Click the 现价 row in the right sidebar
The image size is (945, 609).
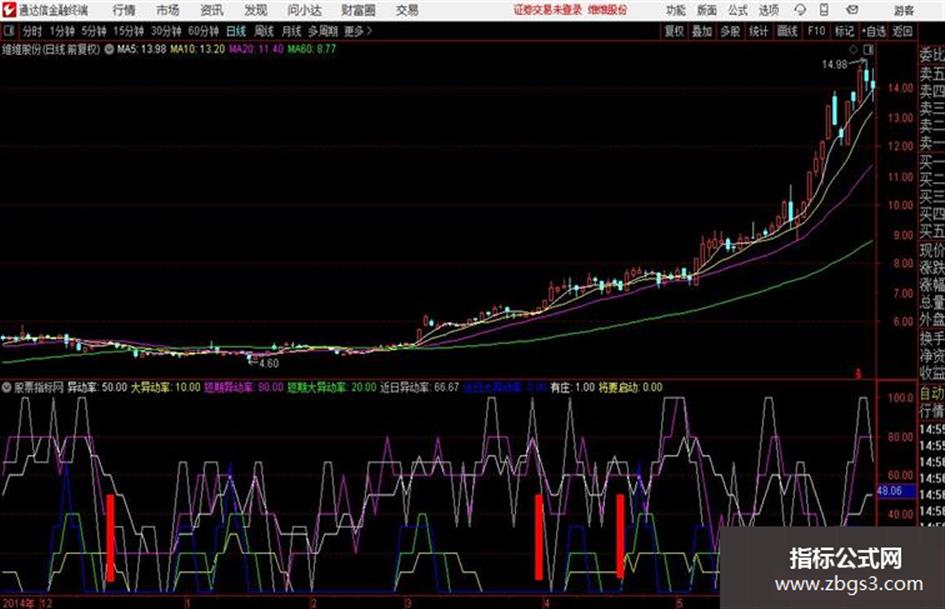(932, 250)
